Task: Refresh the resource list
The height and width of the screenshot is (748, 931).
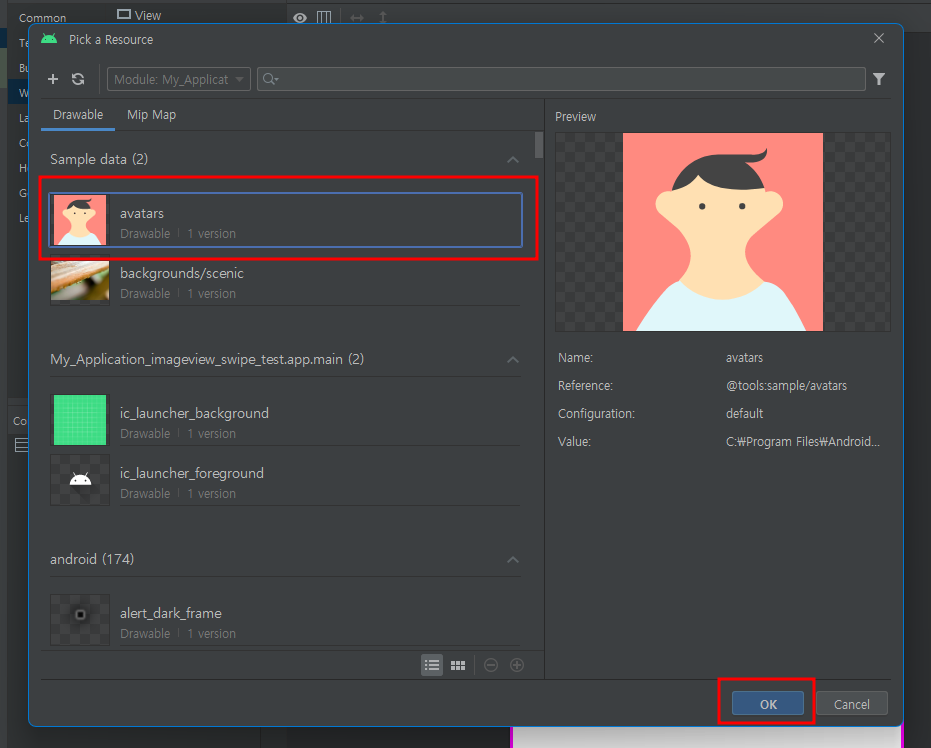Action: point(78,79)
